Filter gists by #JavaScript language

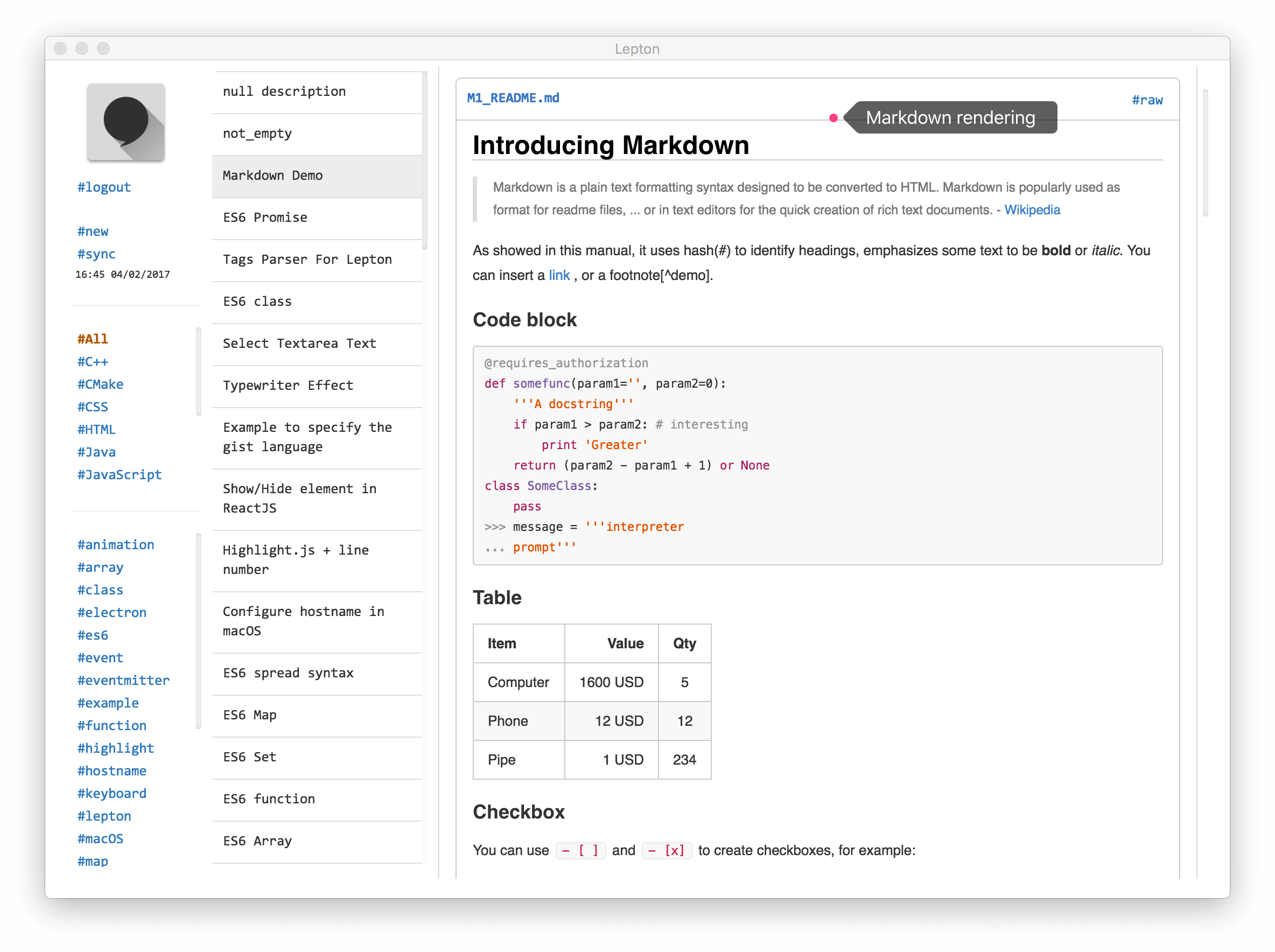tap(119, 475)
